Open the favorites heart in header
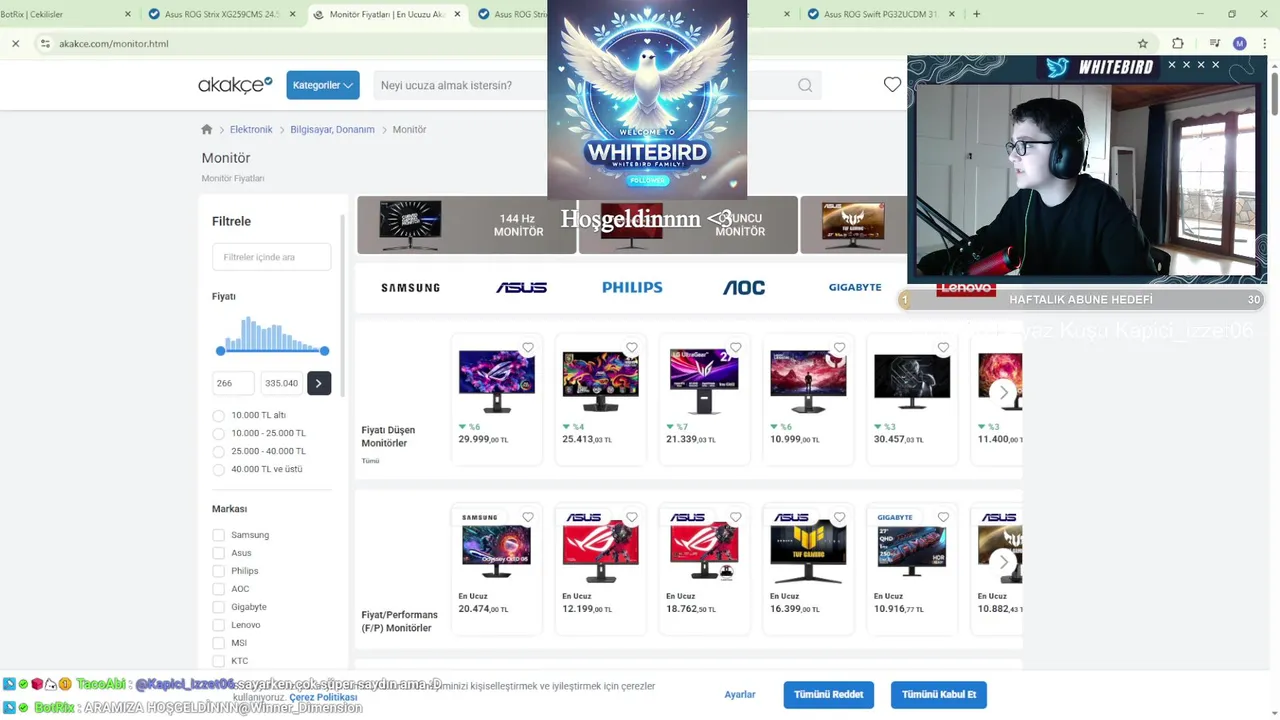The width and height of the screenshot is (1280, 720). 892,85
